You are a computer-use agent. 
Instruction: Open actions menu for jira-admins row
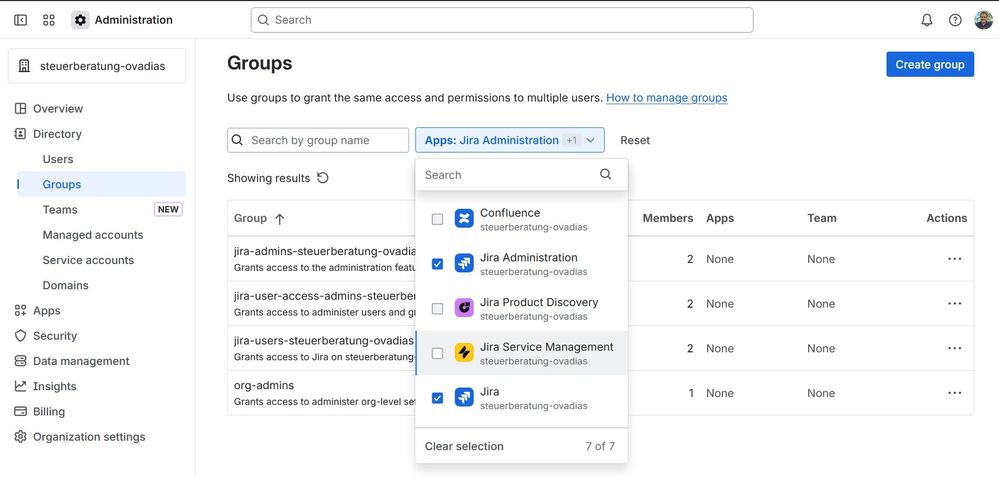[x=954, y=259]
